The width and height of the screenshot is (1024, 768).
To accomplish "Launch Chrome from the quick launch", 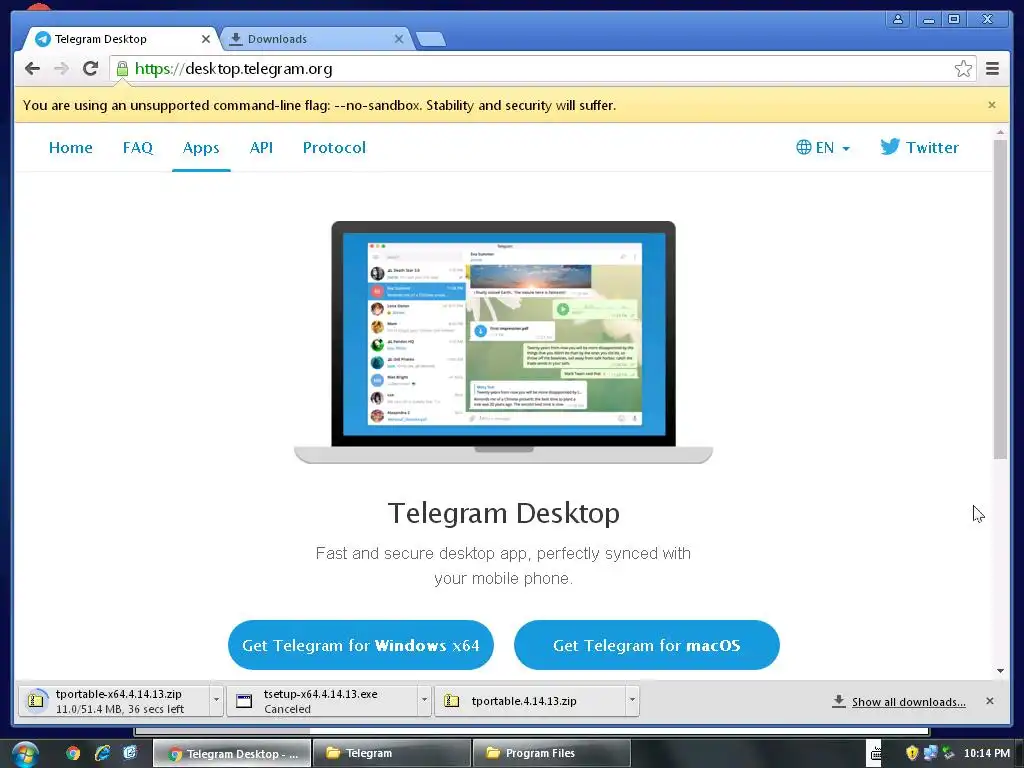I will coord(73,753).
